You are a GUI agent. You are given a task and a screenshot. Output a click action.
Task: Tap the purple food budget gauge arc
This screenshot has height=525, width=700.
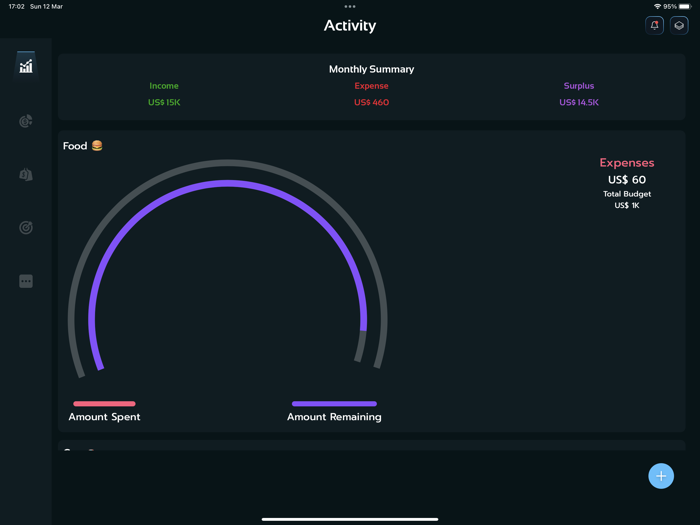(228, 183)
